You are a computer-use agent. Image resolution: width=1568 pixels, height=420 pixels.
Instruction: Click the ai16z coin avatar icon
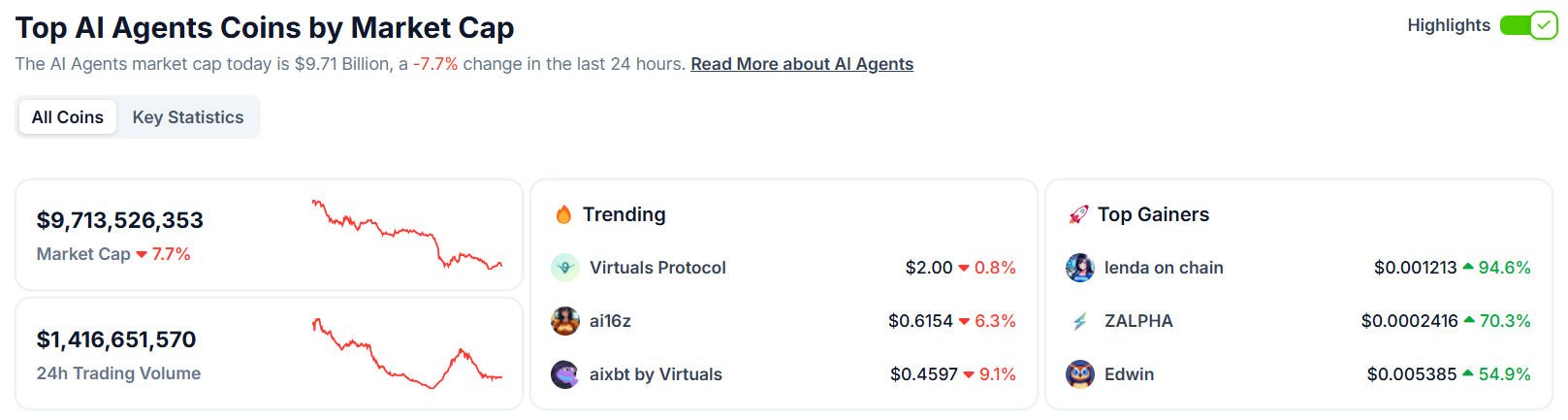(x=565, y=321)
